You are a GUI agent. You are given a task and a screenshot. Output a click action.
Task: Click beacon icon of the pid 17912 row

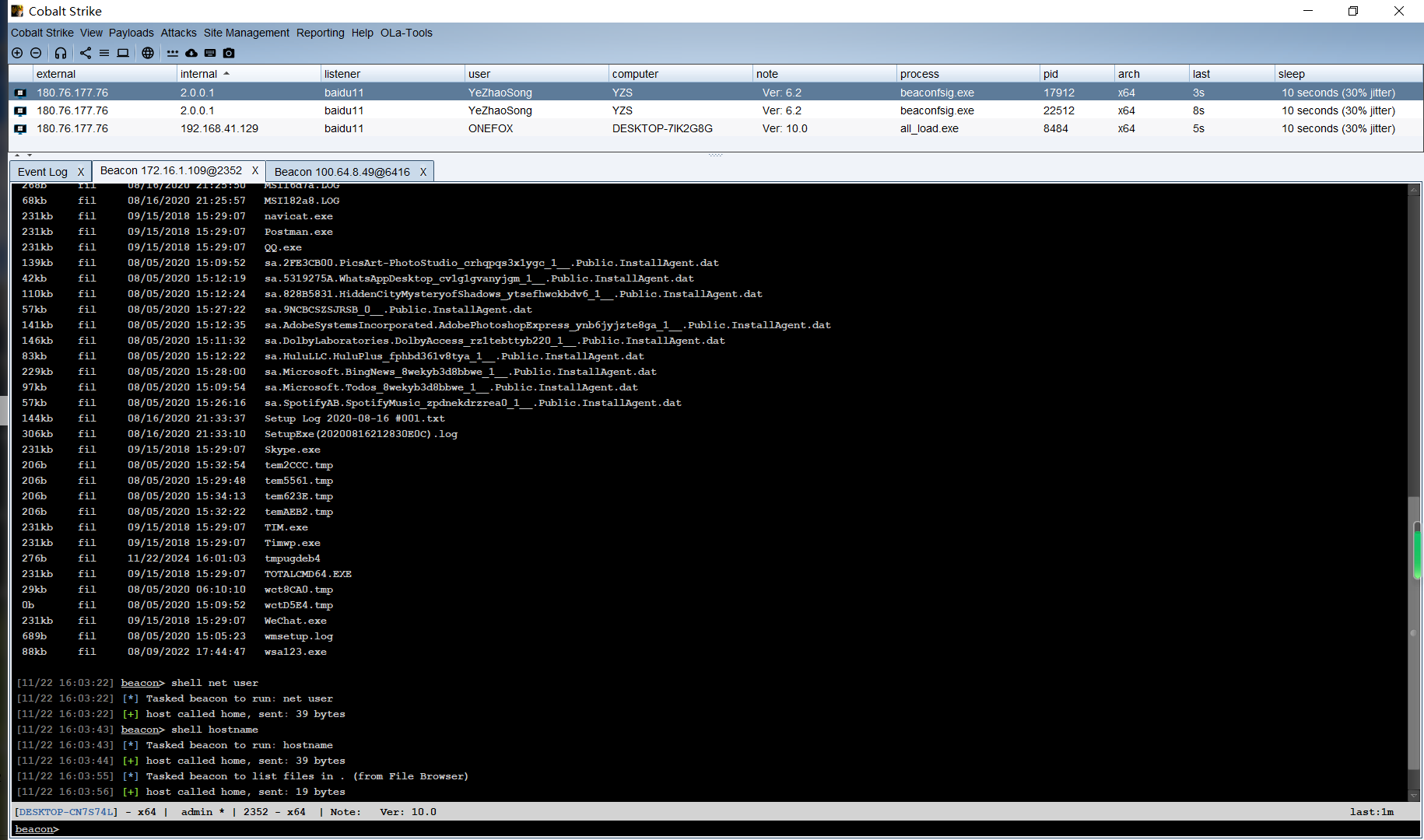pyautogui.click(x=20, y=93)
